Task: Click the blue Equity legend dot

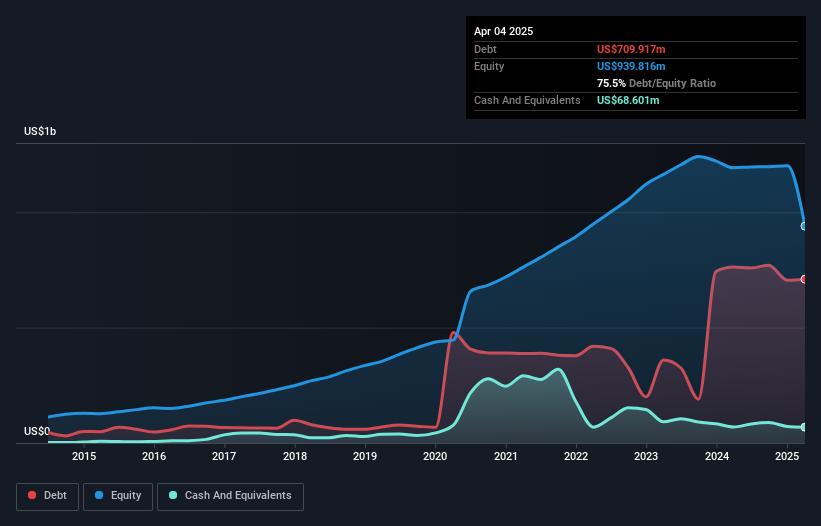Action: [99, 495]
